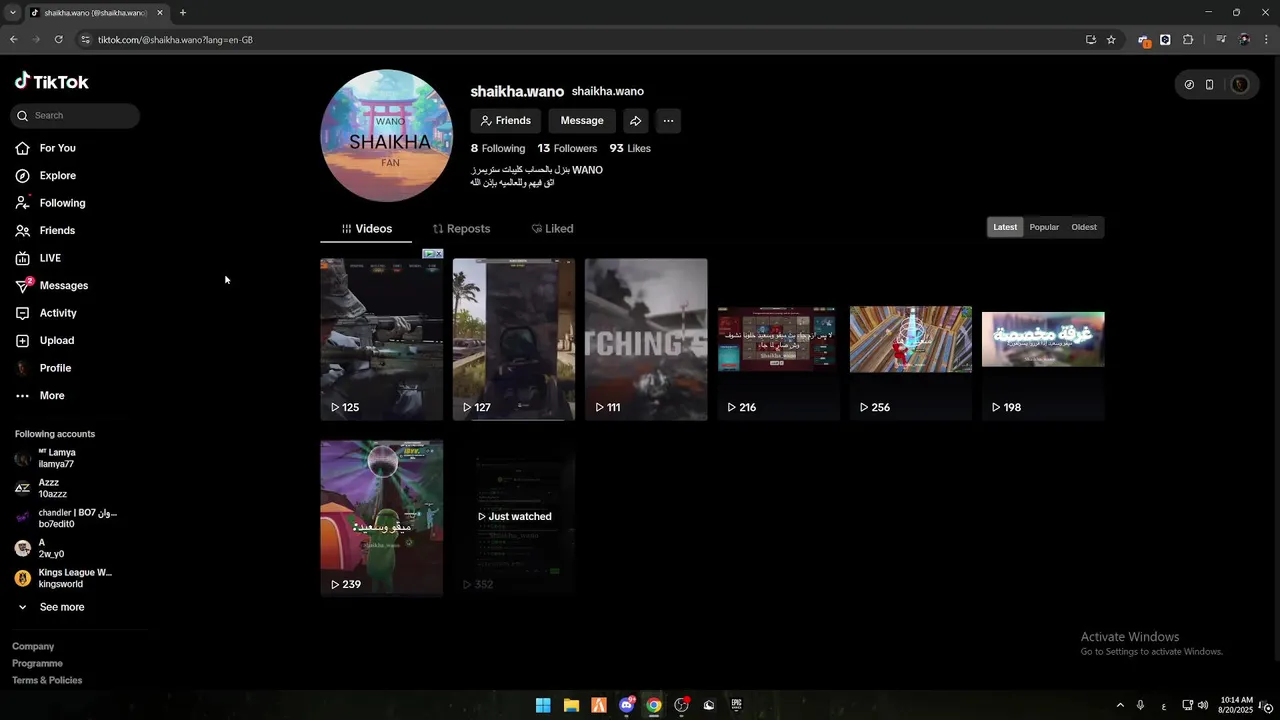Open the Terms & Policies link
Image resolution: width=1280 pixels, height=720 pixels.
tap(47, 681)
